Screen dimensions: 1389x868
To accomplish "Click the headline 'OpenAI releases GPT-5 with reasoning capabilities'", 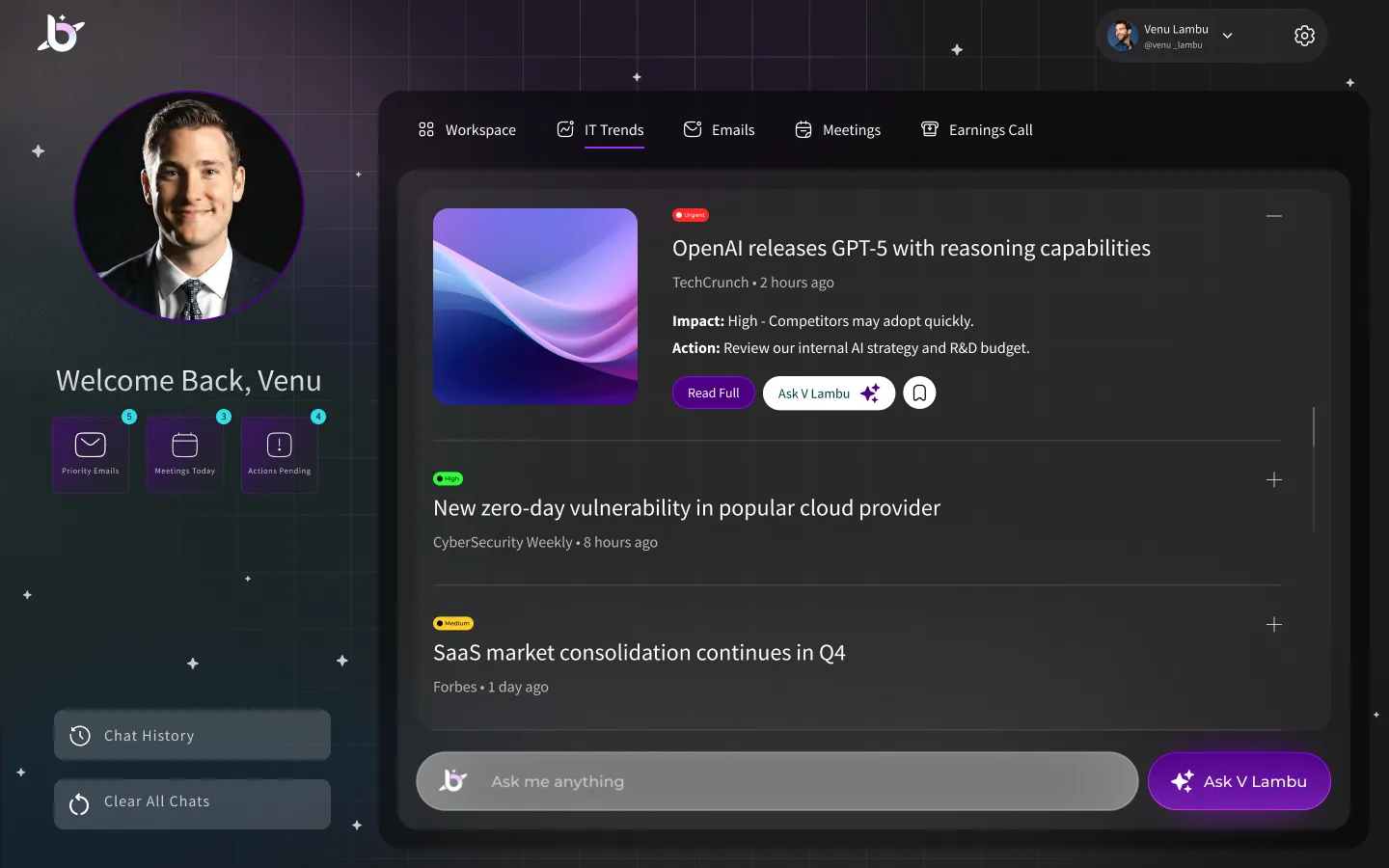I will tap(912, 249).
